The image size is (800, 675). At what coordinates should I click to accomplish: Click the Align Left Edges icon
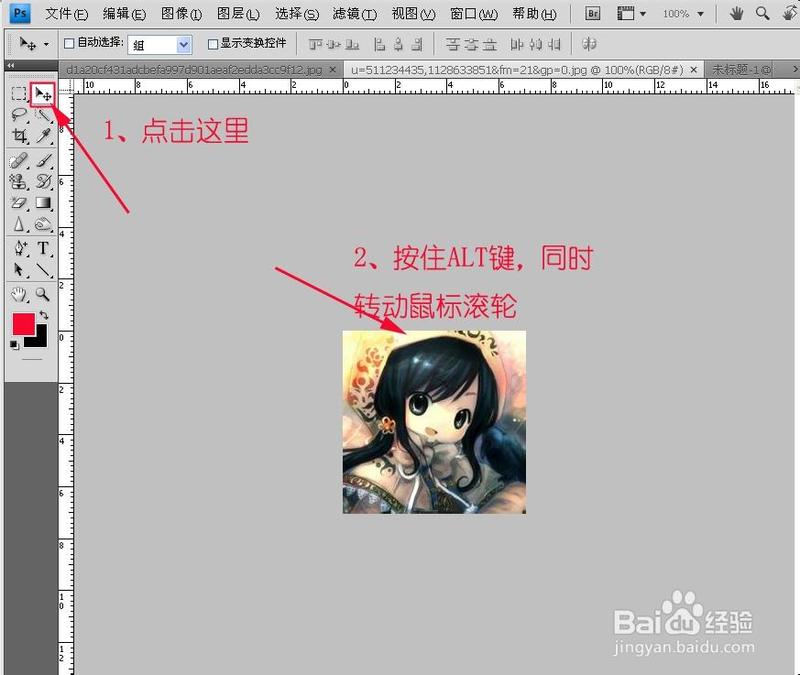pyautogui.click(x=379, y=45)
